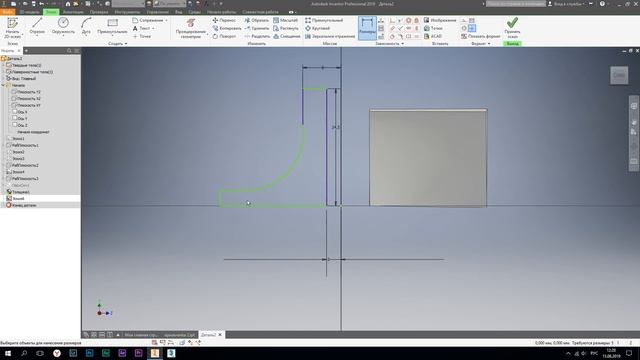Viewport: 640px width, 360px height.
Task: Choose the Сопряжение fillet tool
Action: tap(147, 20)
